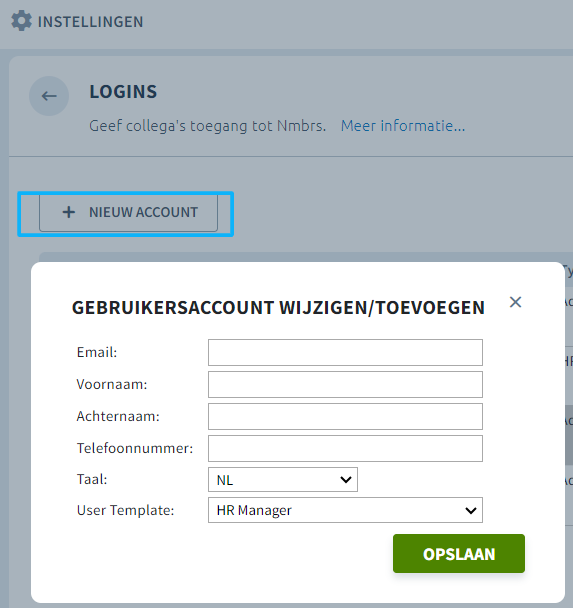Screen dimensions: 573x608
Task: Click the Voornaam label
Action: [112, 384]
